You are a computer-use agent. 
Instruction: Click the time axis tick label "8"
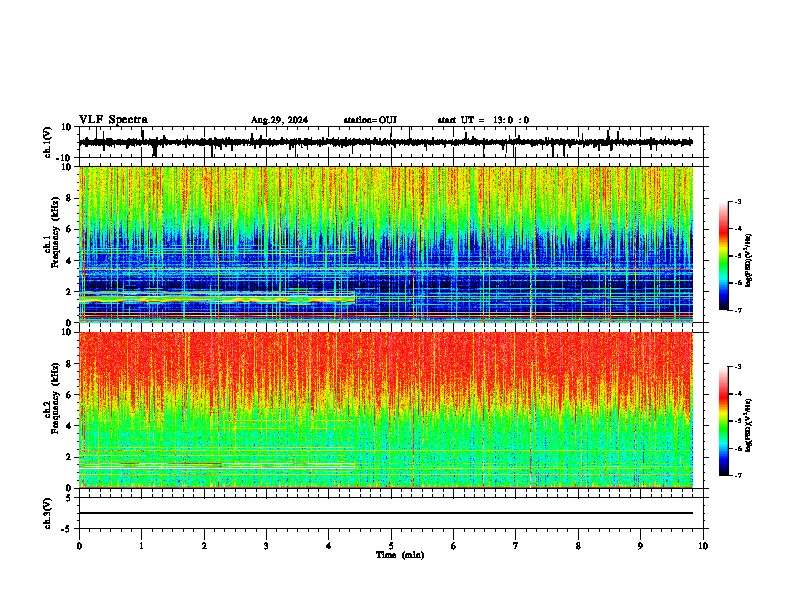[x=578, y=546]
